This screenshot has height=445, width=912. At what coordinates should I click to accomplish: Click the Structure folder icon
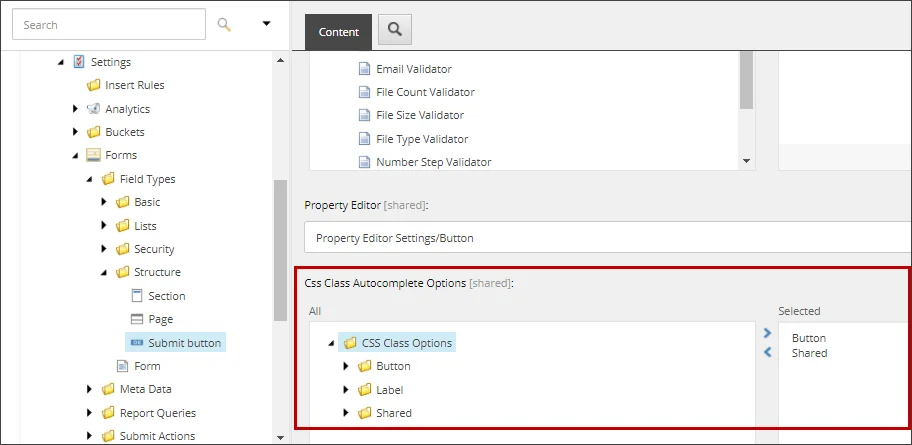[x=122, y=272]
